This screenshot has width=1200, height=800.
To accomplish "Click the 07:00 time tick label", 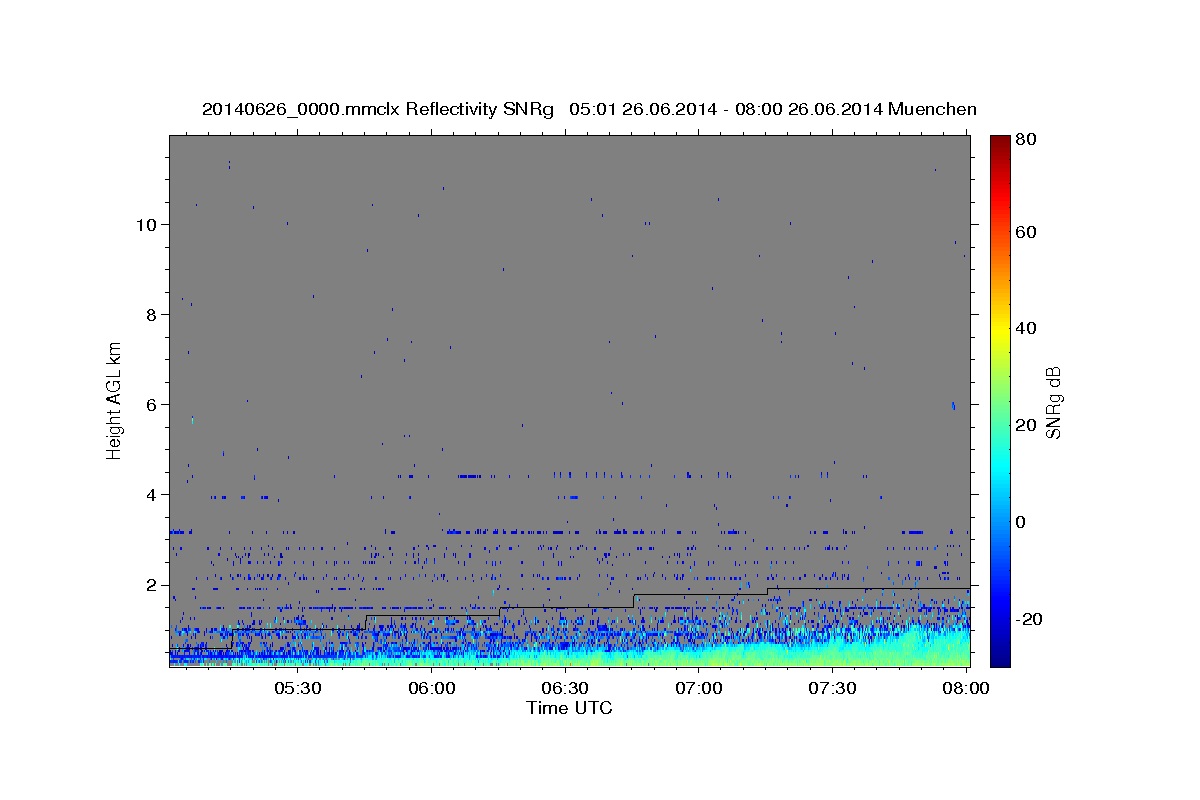I will pyautogui.click(x=699, y=688).
